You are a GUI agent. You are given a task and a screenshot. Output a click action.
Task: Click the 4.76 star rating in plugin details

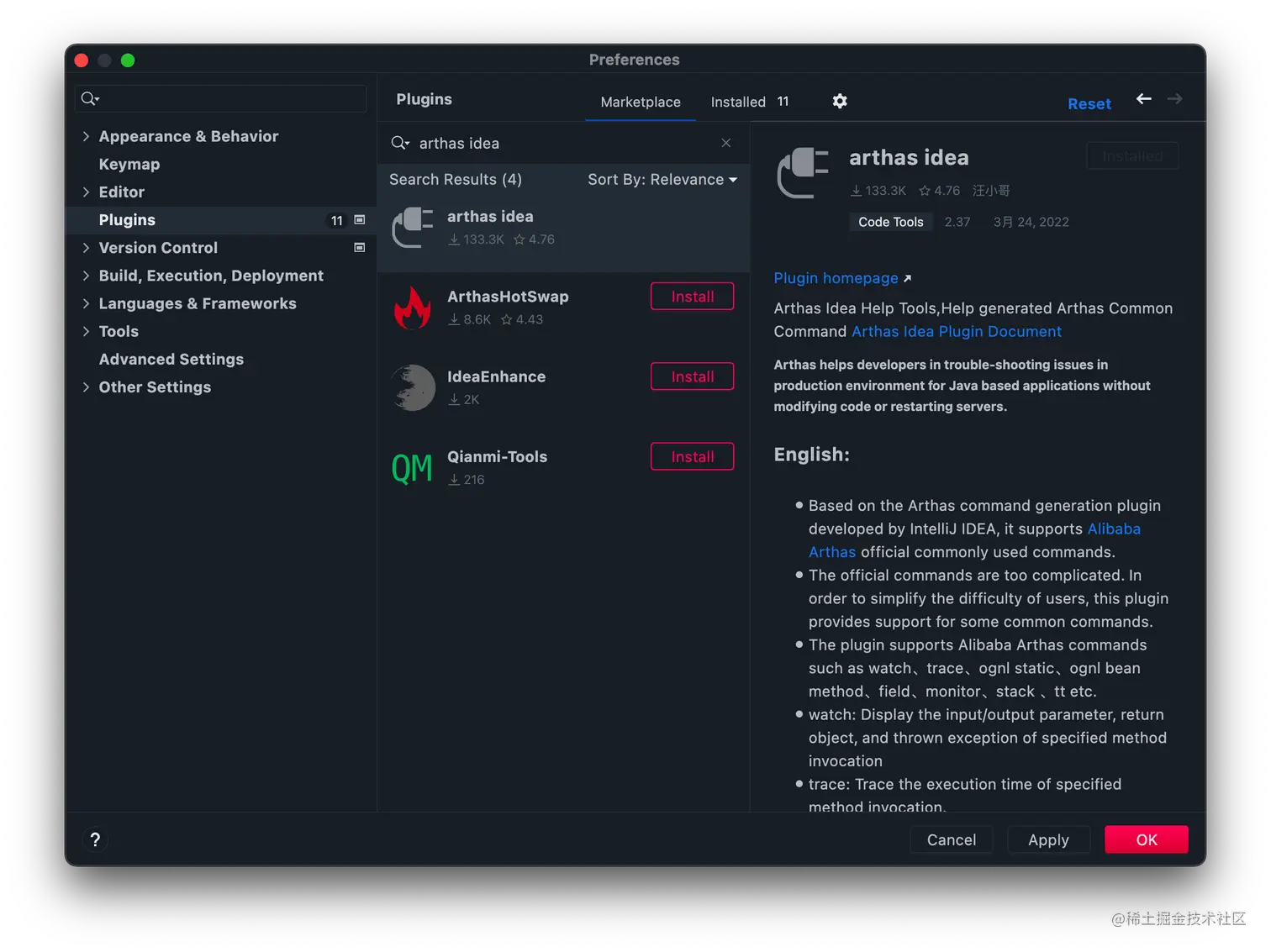coord(939,191)
